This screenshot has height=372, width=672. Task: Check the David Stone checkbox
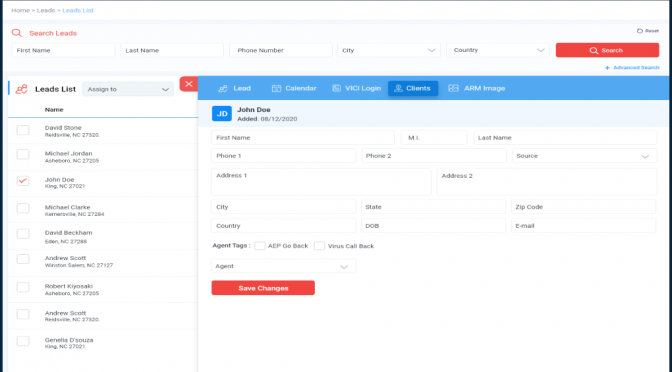(23, 130)
